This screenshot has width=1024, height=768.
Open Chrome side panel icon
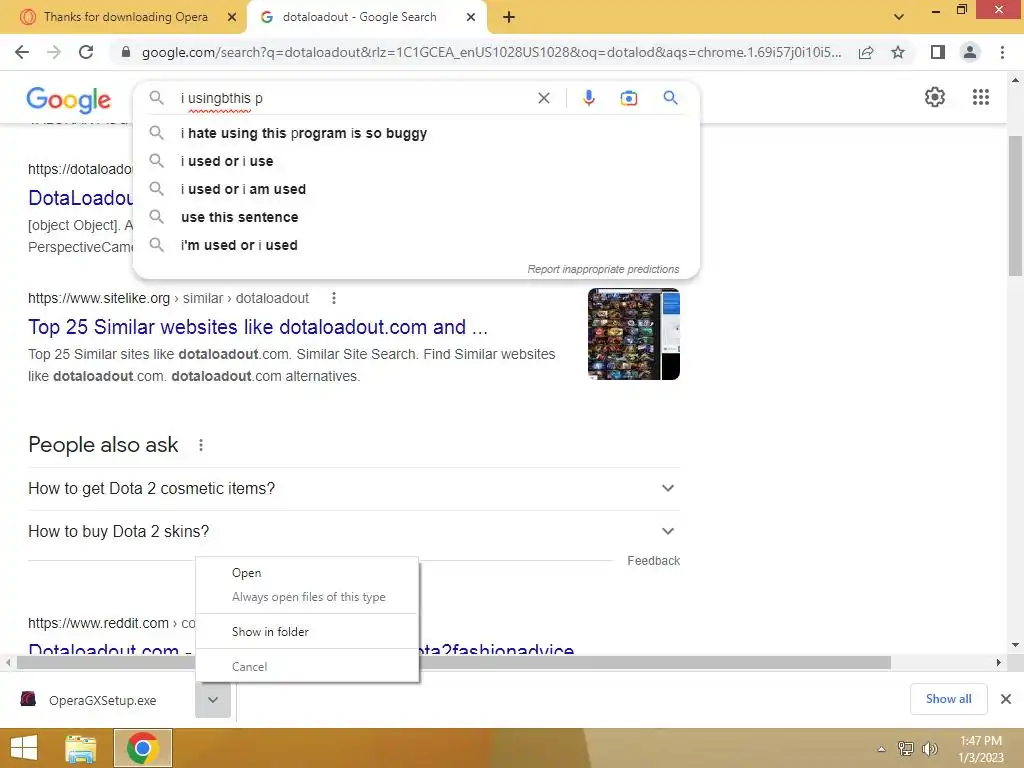[x=938, y=52]
